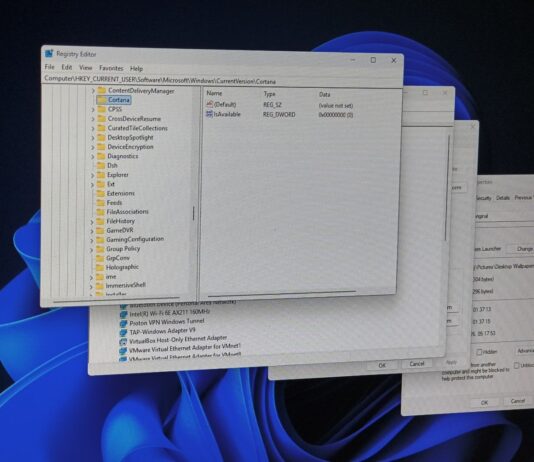Click the CuratedTileCollections folder icon
The width and height of the screenshot is (534, 462).
click(101, 128)
